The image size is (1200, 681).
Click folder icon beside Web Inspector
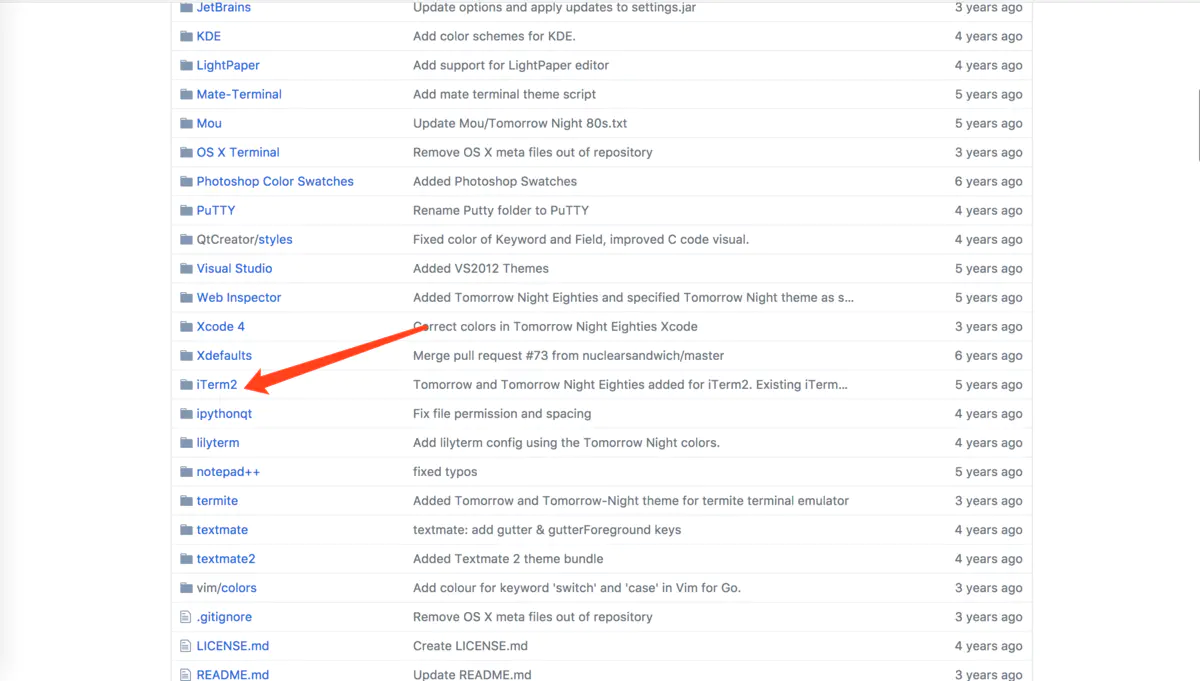pos(186,297)
